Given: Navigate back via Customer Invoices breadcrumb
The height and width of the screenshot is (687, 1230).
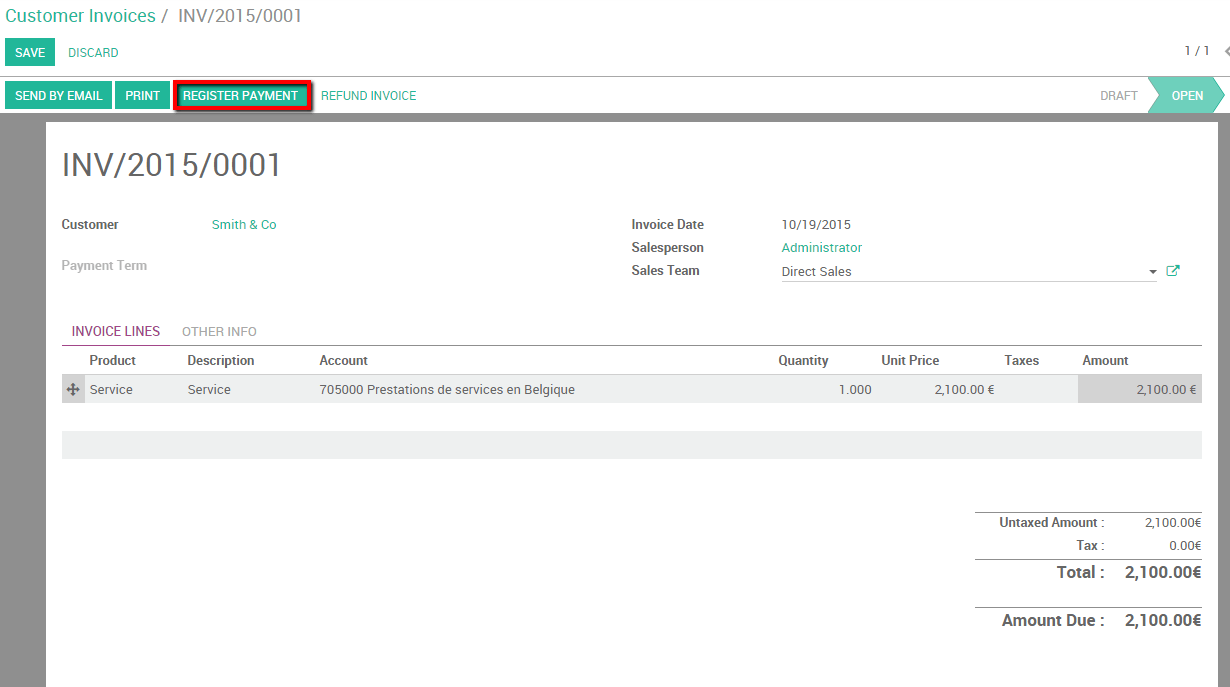Looking at the screenshot, I should (80, 16).
